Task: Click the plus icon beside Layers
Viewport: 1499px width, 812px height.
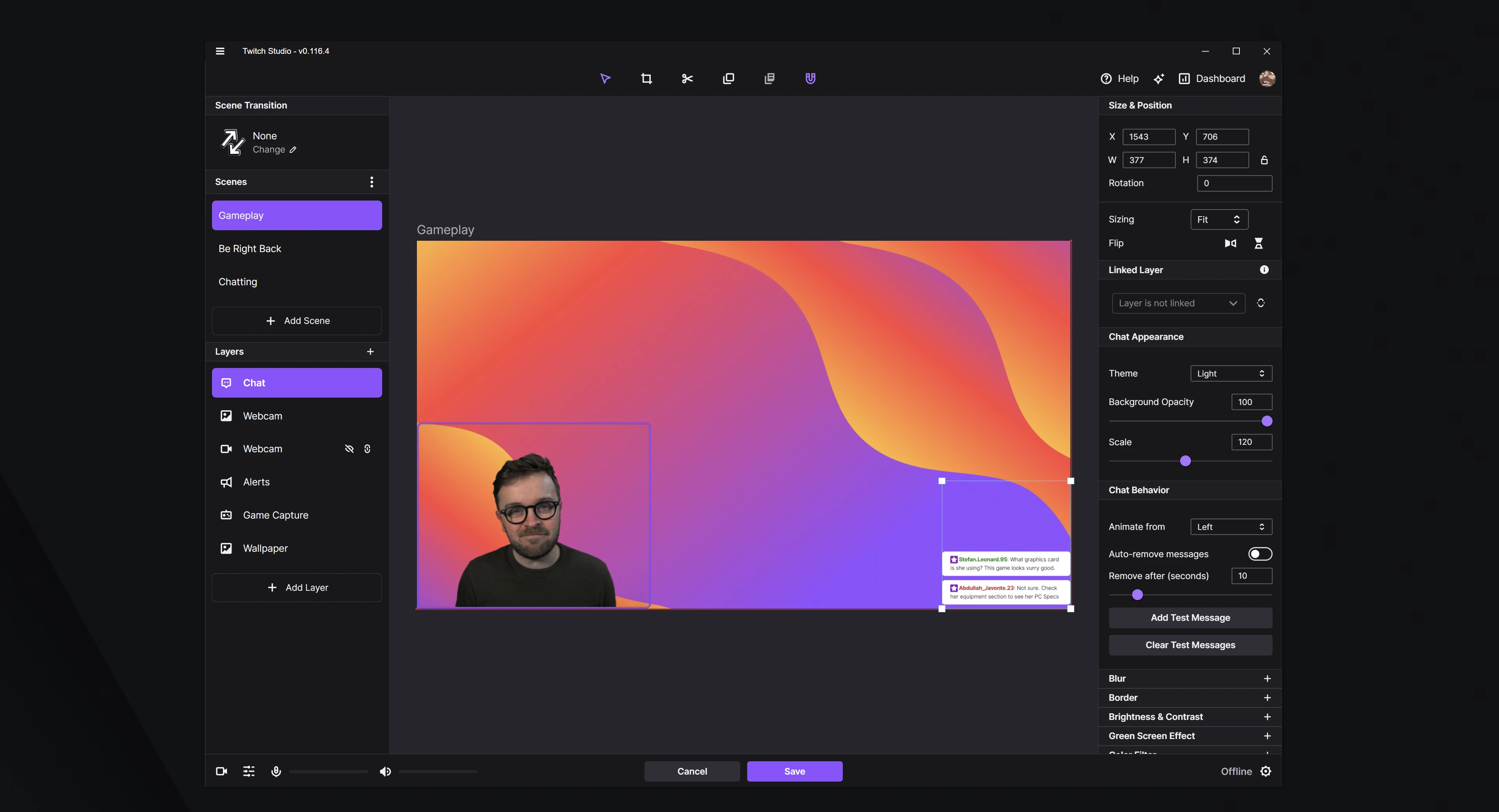Action: (370, 351)
